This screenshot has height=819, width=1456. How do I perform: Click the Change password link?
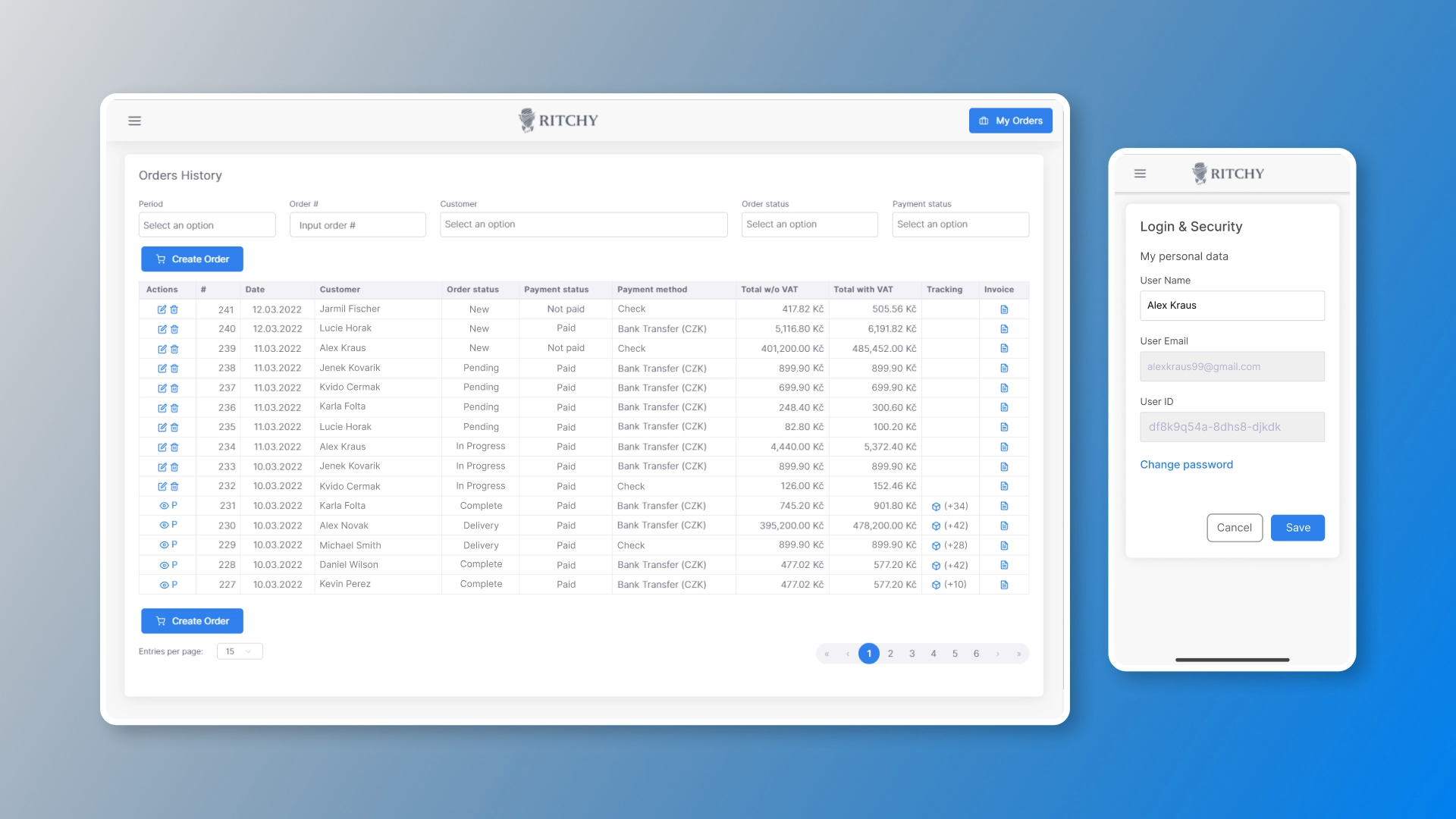(x=1186, y=465)
